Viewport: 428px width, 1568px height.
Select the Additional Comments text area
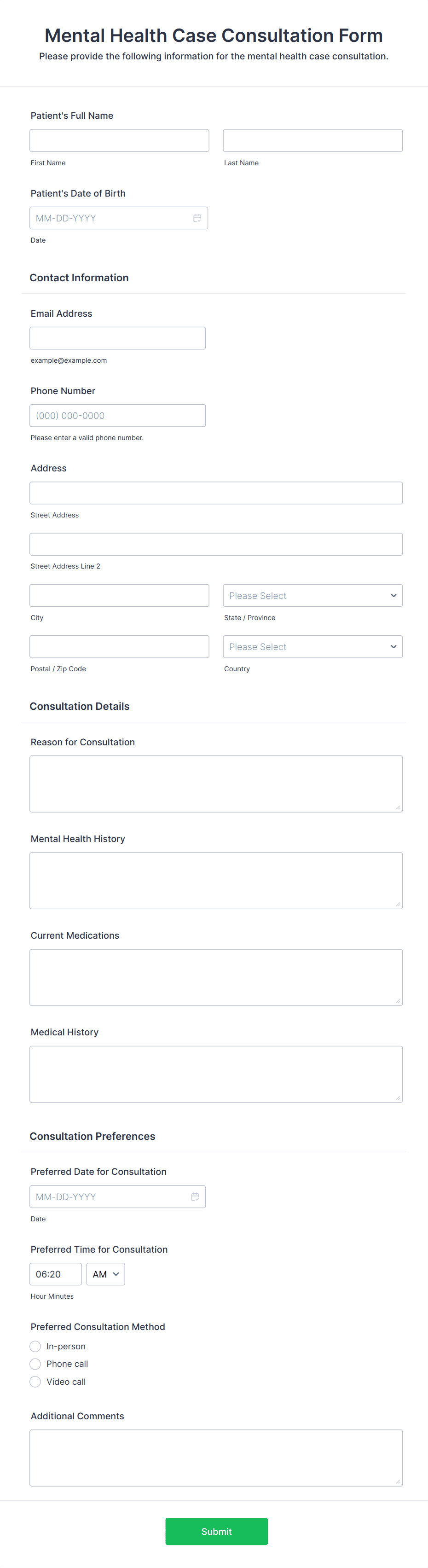(x=215, y=1458)
